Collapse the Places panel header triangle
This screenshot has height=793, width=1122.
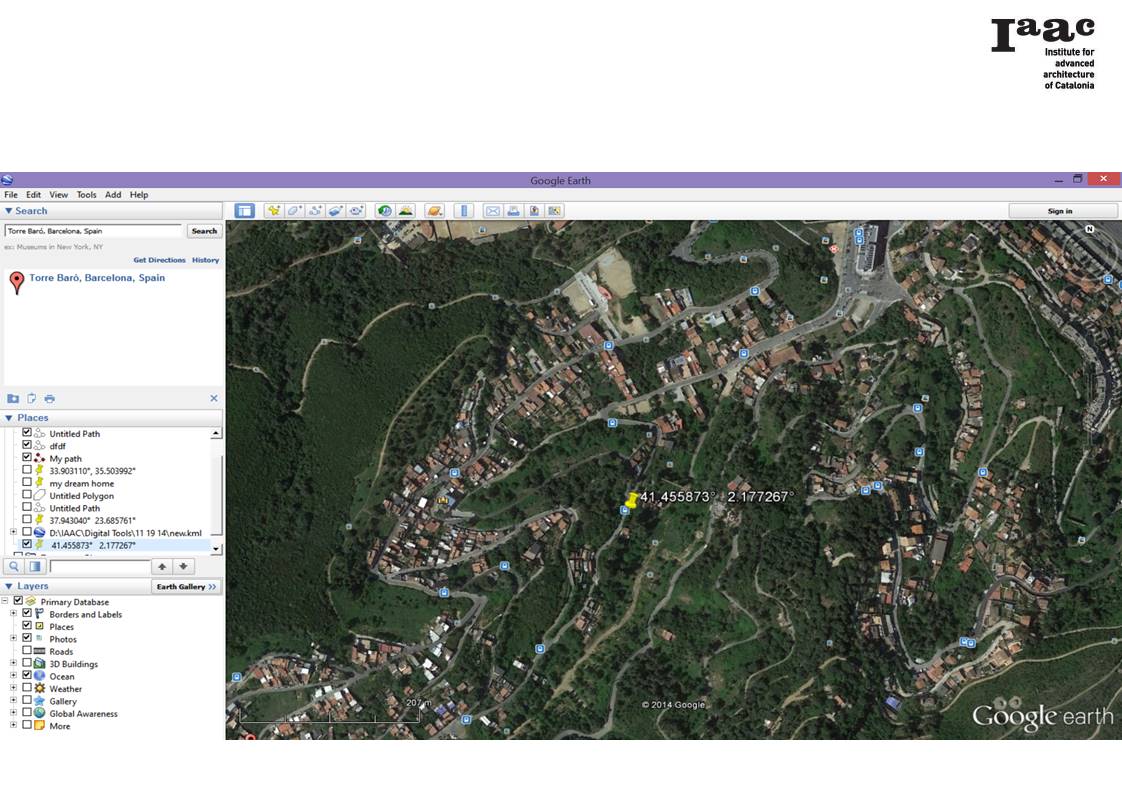tap(9, 418)
